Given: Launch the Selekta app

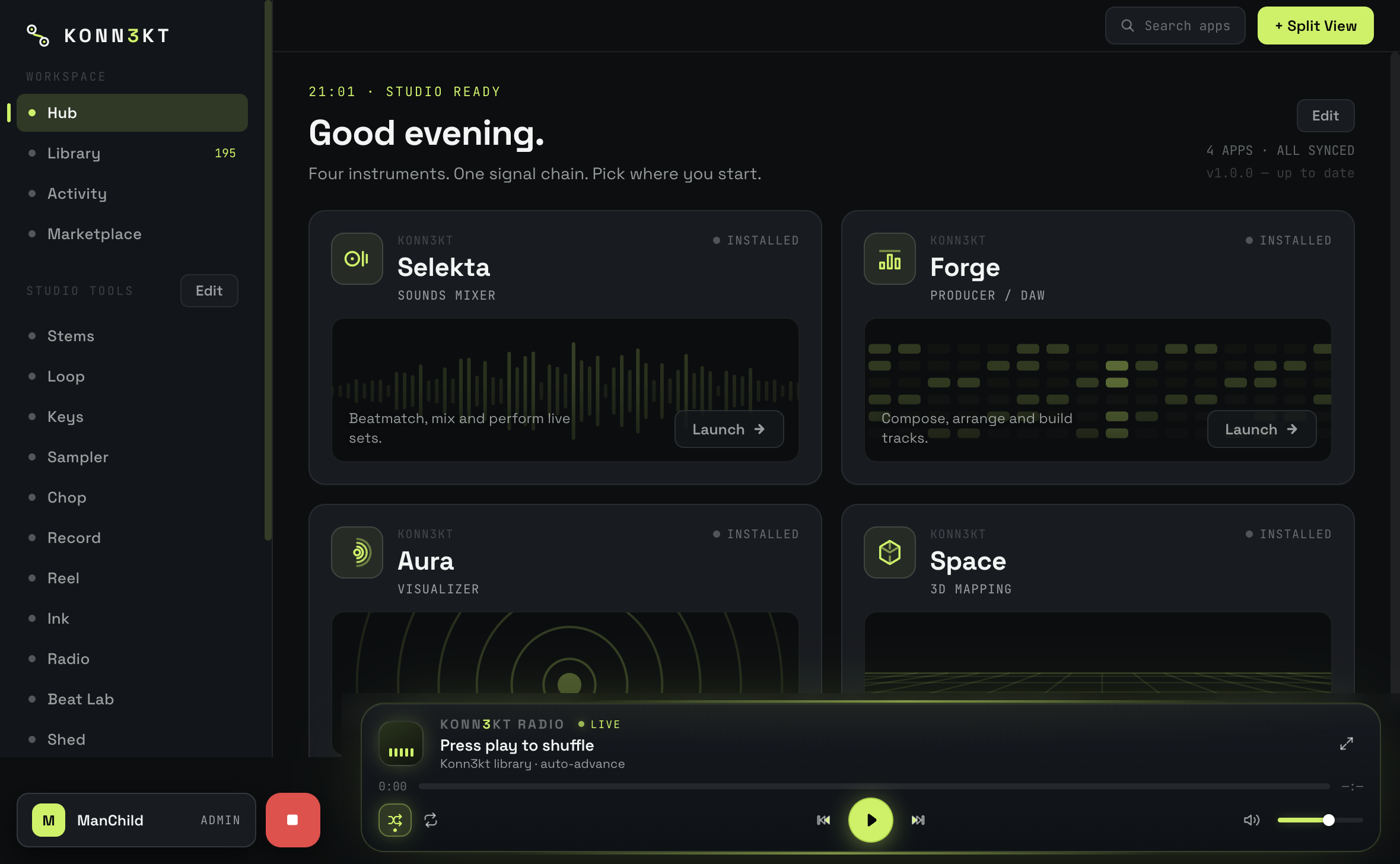Looking at the screenshot, I should click(729, 429).
